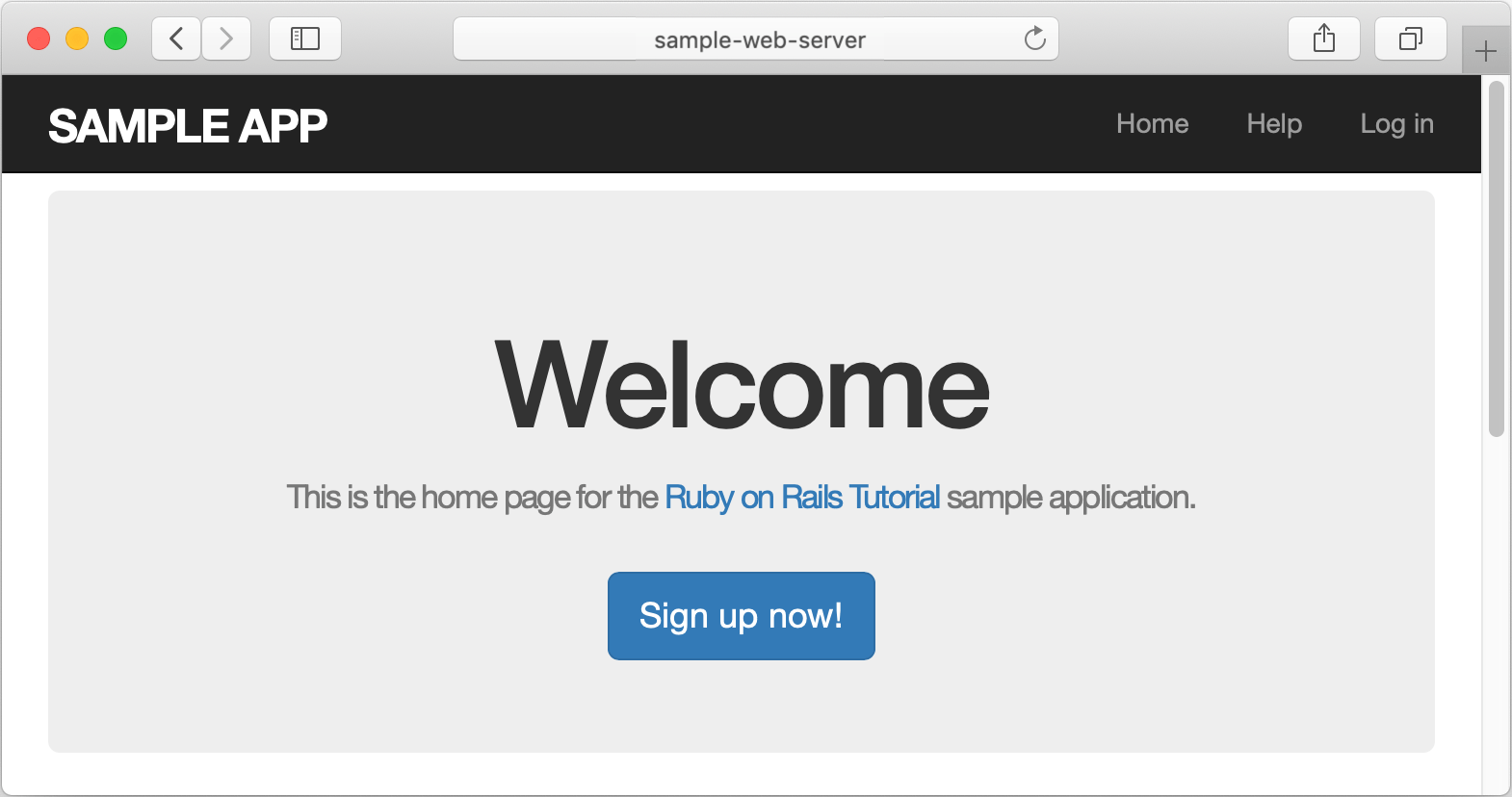The width and height of the screenshot is (1512, 797).
Task: Open a new tab with plus button
Action: point(1486,51)
